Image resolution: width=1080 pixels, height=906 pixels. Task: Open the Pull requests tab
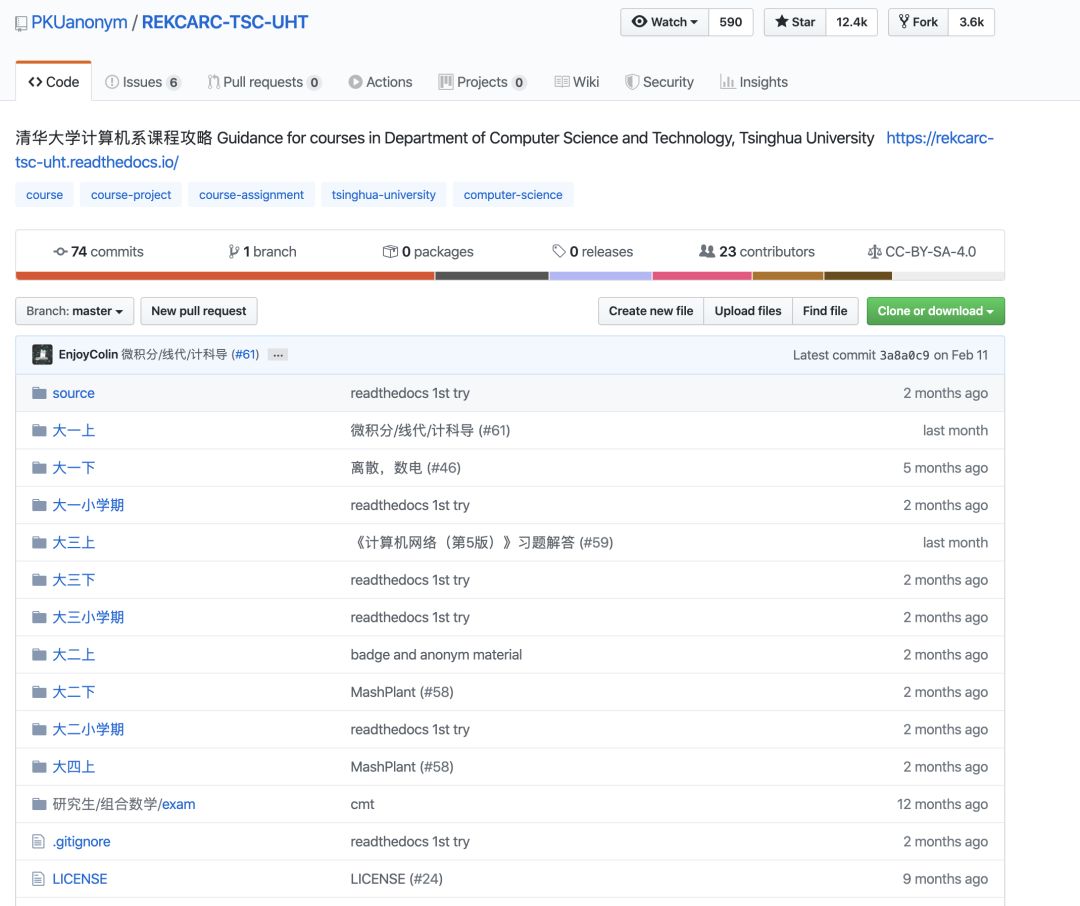click(264, 82)
